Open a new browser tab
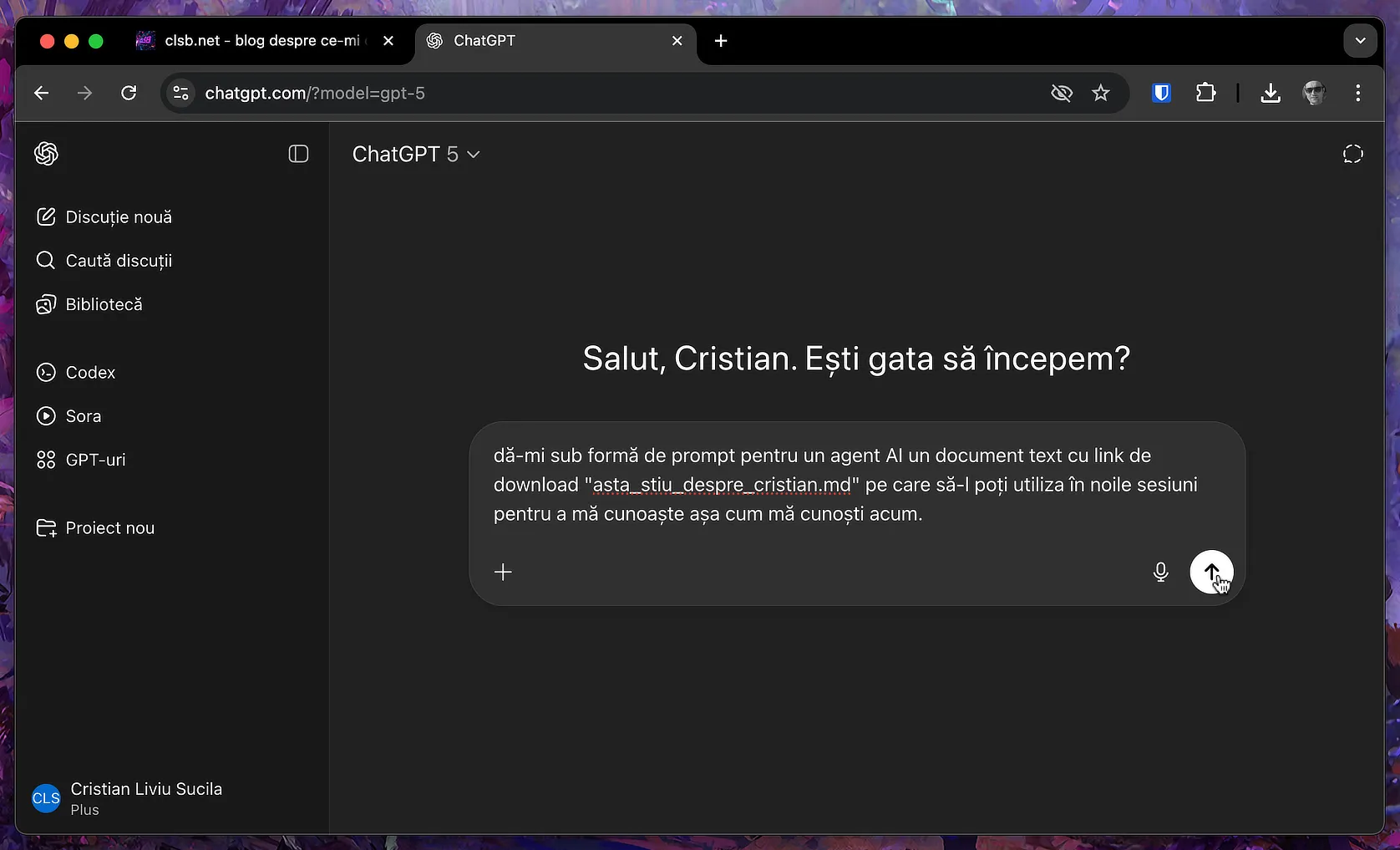Screen dimensions: 1400x850 tap(721, 41)
